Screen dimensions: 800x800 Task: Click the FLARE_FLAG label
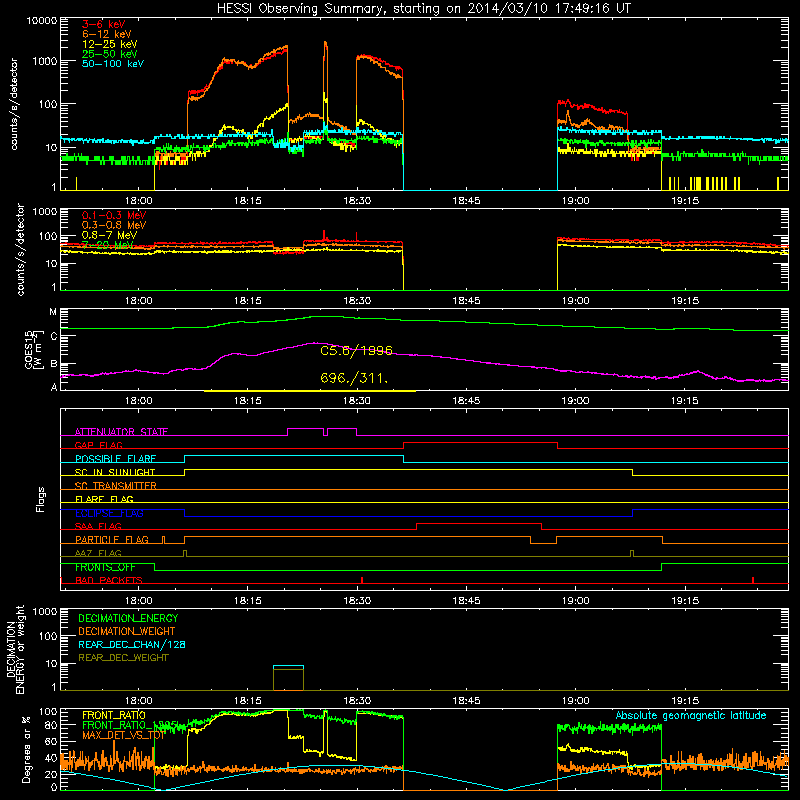point(104,499)
